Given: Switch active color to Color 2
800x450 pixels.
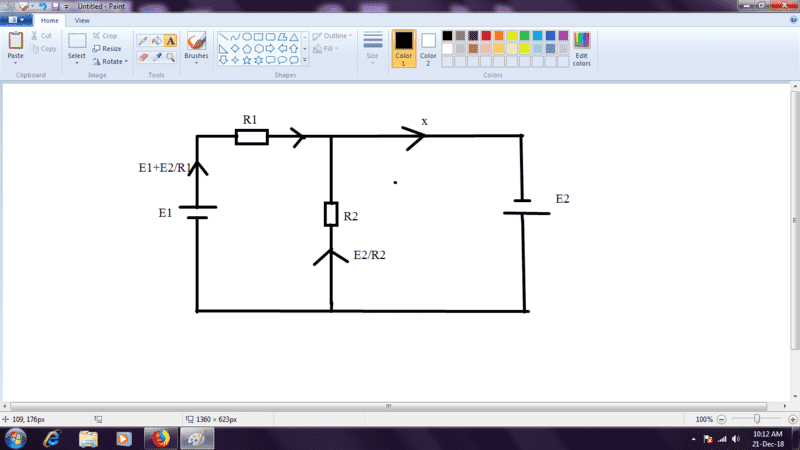Looking at the screenshot, I should pyautogui.click(x=428, y=47).
